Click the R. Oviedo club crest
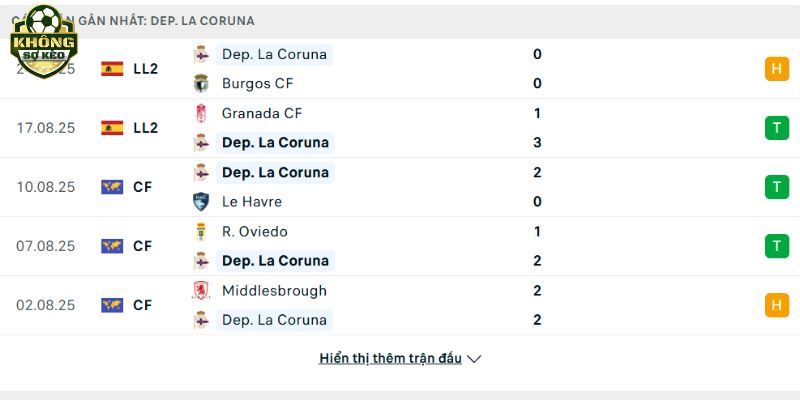 tap(201, 232)
